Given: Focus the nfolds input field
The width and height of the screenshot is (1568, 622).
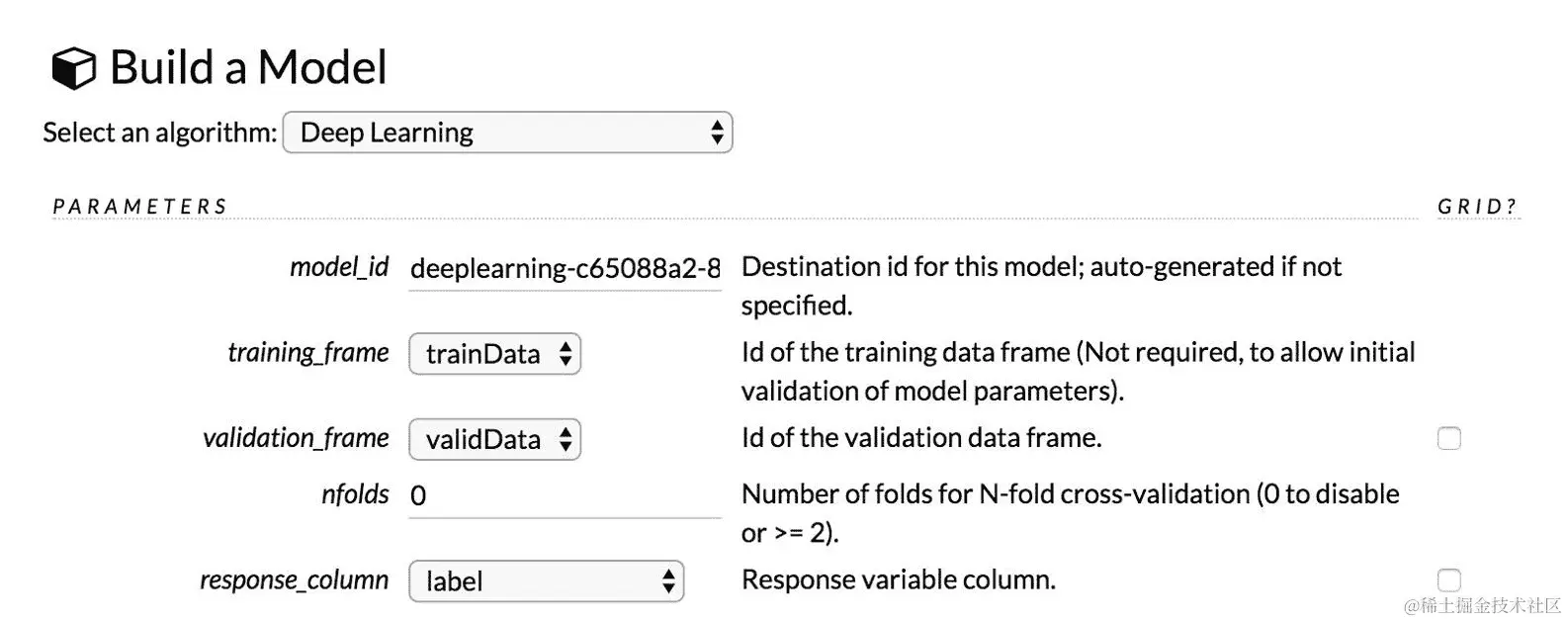Looking at the screenshot, I should 565,495.
